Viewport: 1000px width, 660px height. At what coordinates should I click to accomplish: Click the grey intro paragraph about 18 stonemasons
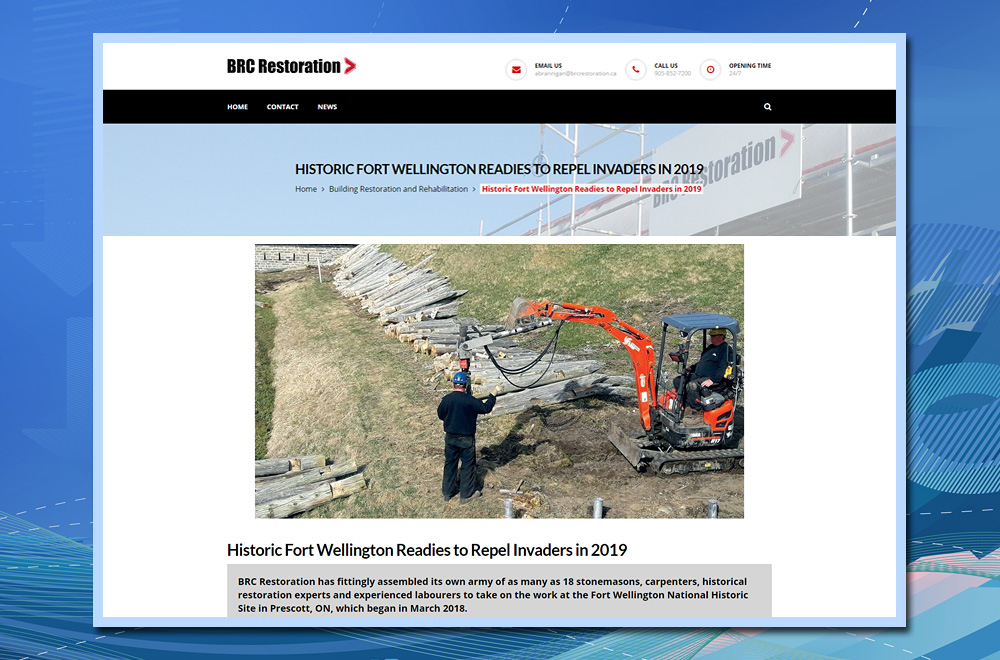pos(499,590)
